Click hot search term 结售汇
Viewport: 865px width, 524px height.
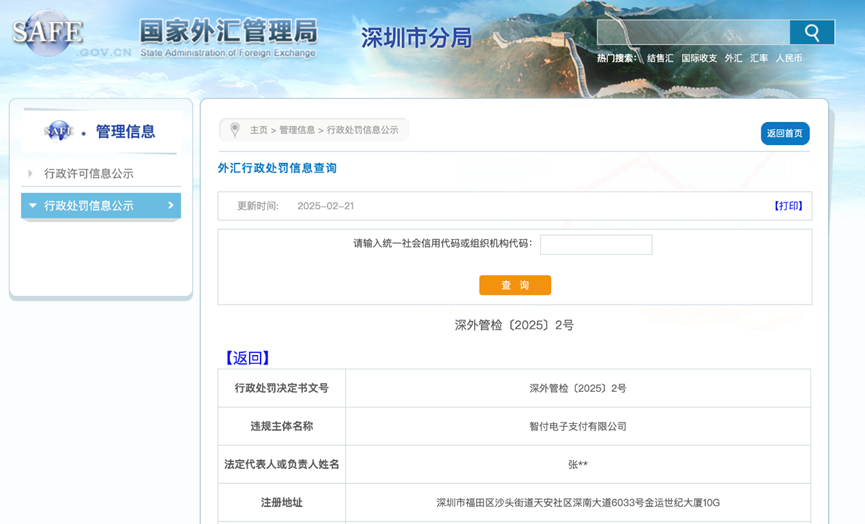660,58
